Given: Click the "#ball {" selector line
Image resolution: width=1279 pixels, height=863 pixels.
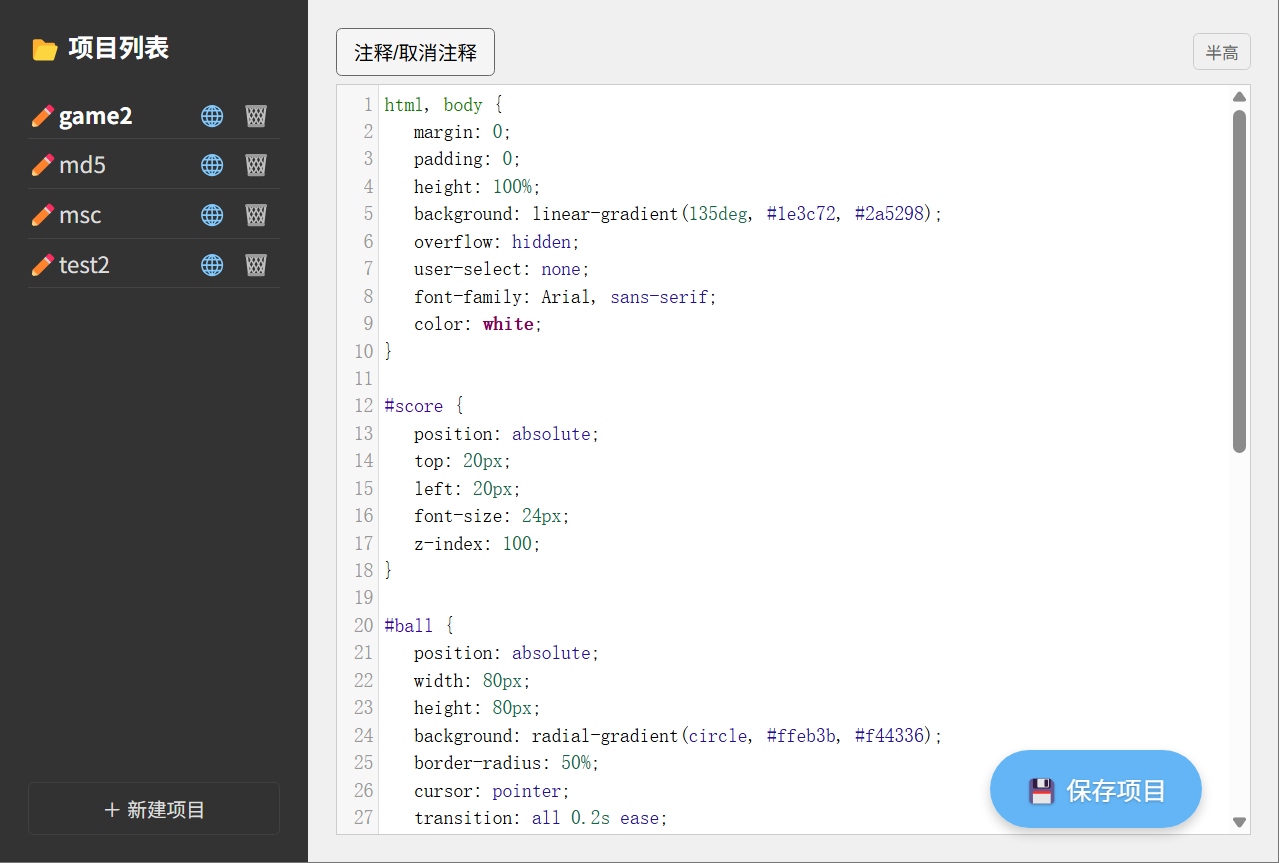Looking at the screenshot, I should click(419, 626).
